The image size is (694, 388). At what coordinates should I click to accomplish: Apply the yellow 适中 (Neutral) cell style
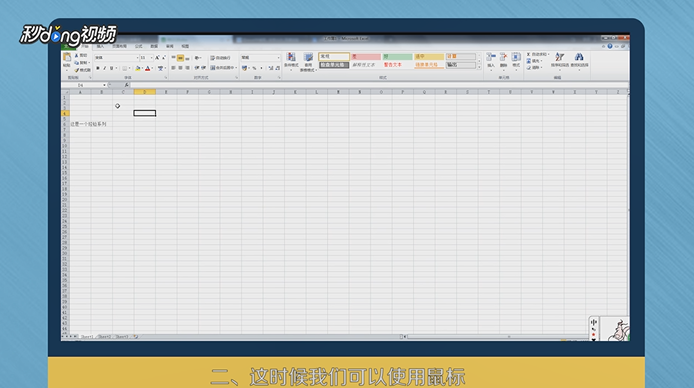429,56
